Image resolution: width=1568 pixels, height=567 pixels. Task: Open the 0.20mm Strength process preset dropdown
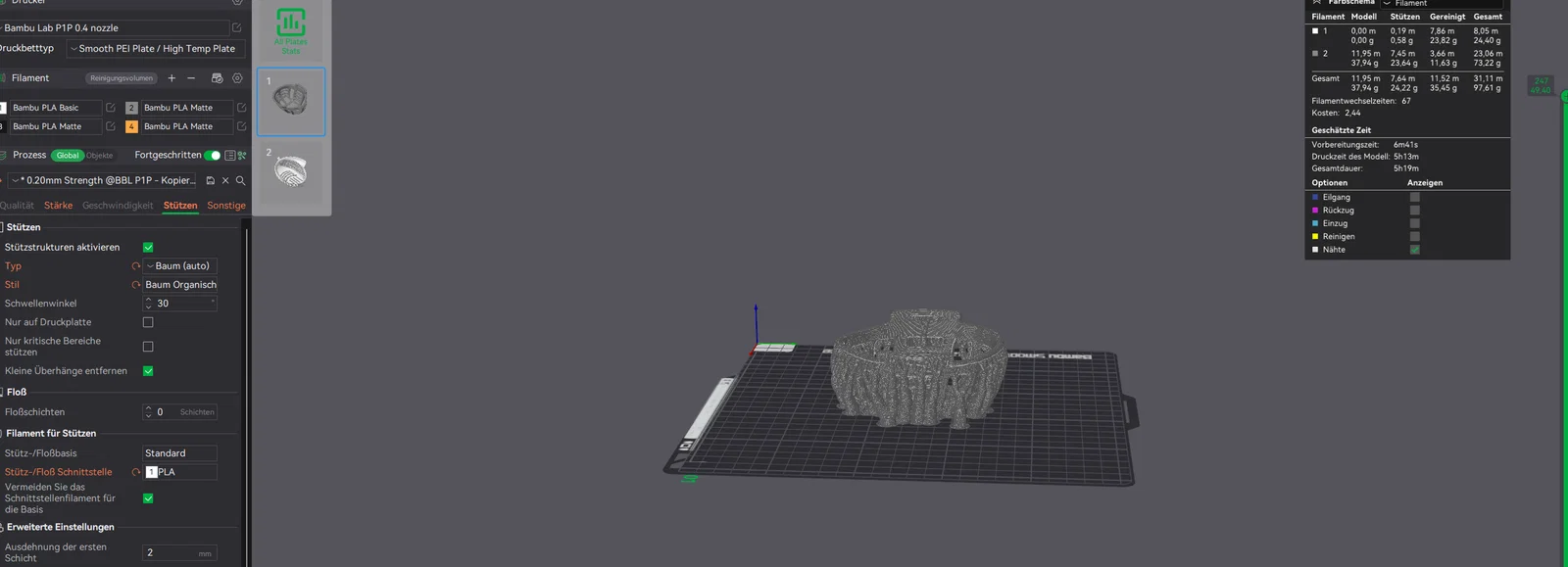tap(103, 180)
